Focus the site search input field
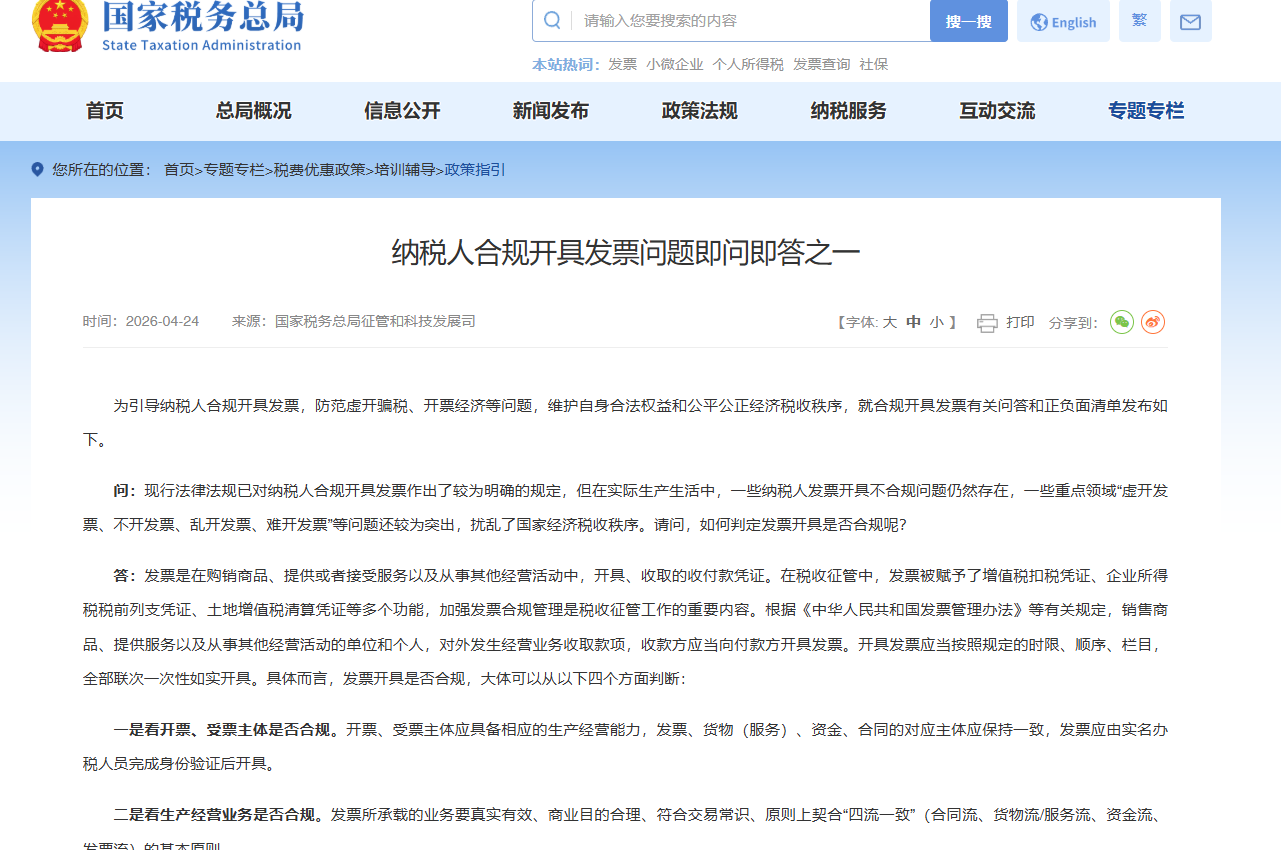The height and width of the screenshot is (850, 1281). 750,21
